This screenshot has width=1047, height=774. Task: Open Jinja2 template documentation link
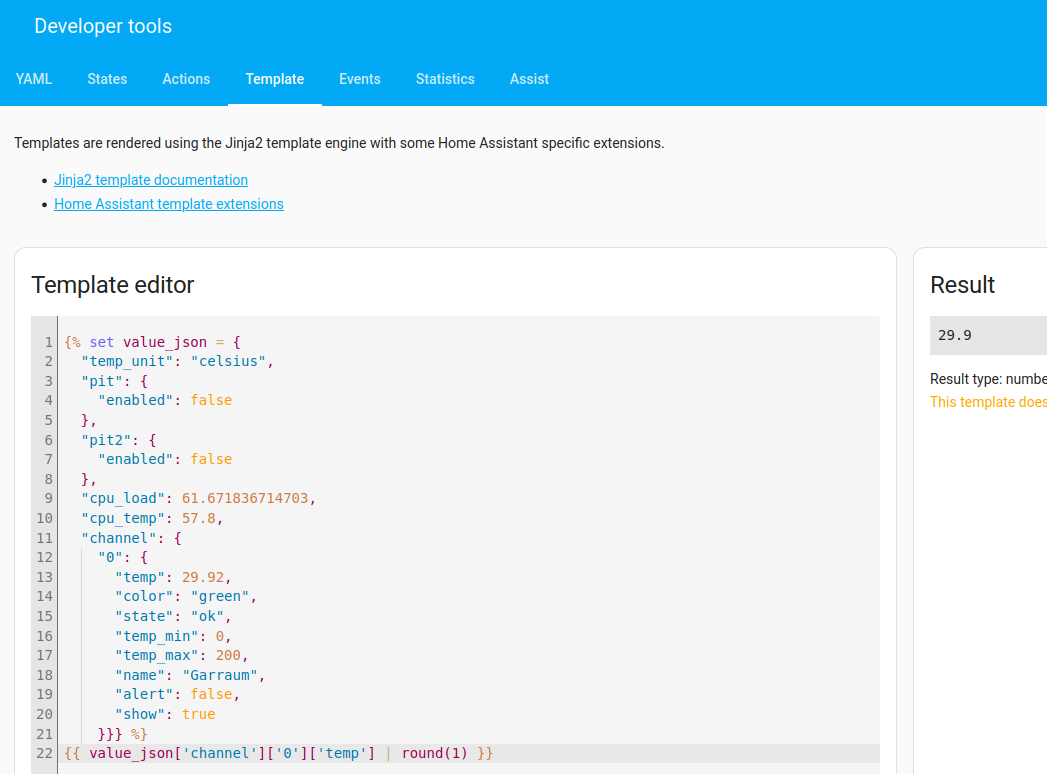pos(151,180)
